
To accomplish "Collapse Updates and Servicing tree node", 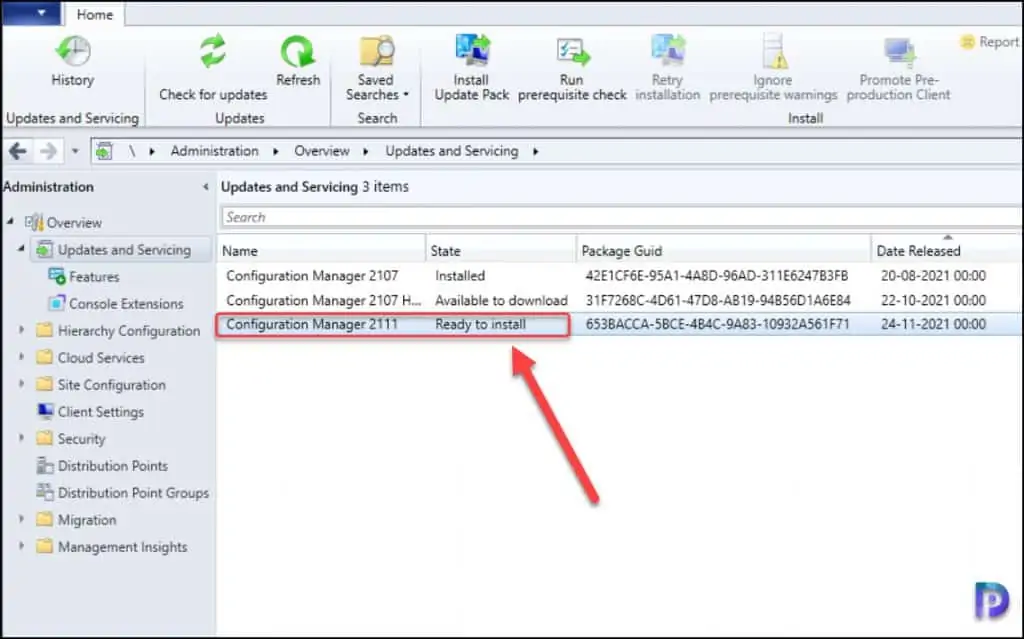I will click(x=21, y=249).
